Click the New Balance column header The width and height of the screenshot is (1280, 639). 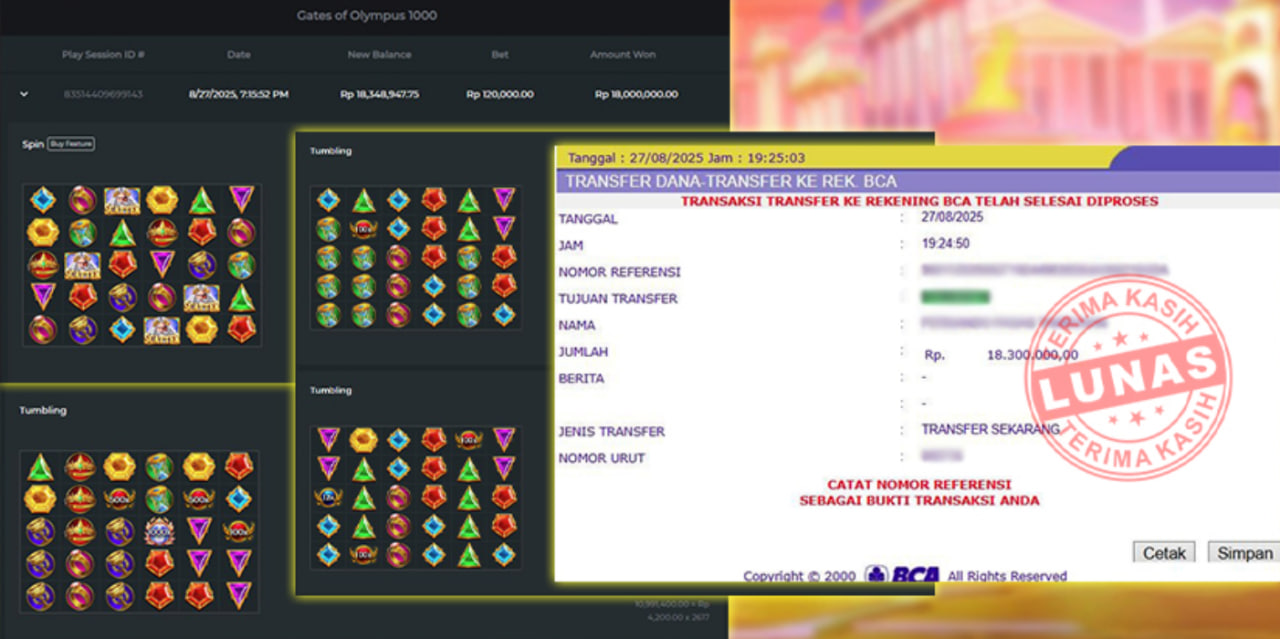[379, 55]
